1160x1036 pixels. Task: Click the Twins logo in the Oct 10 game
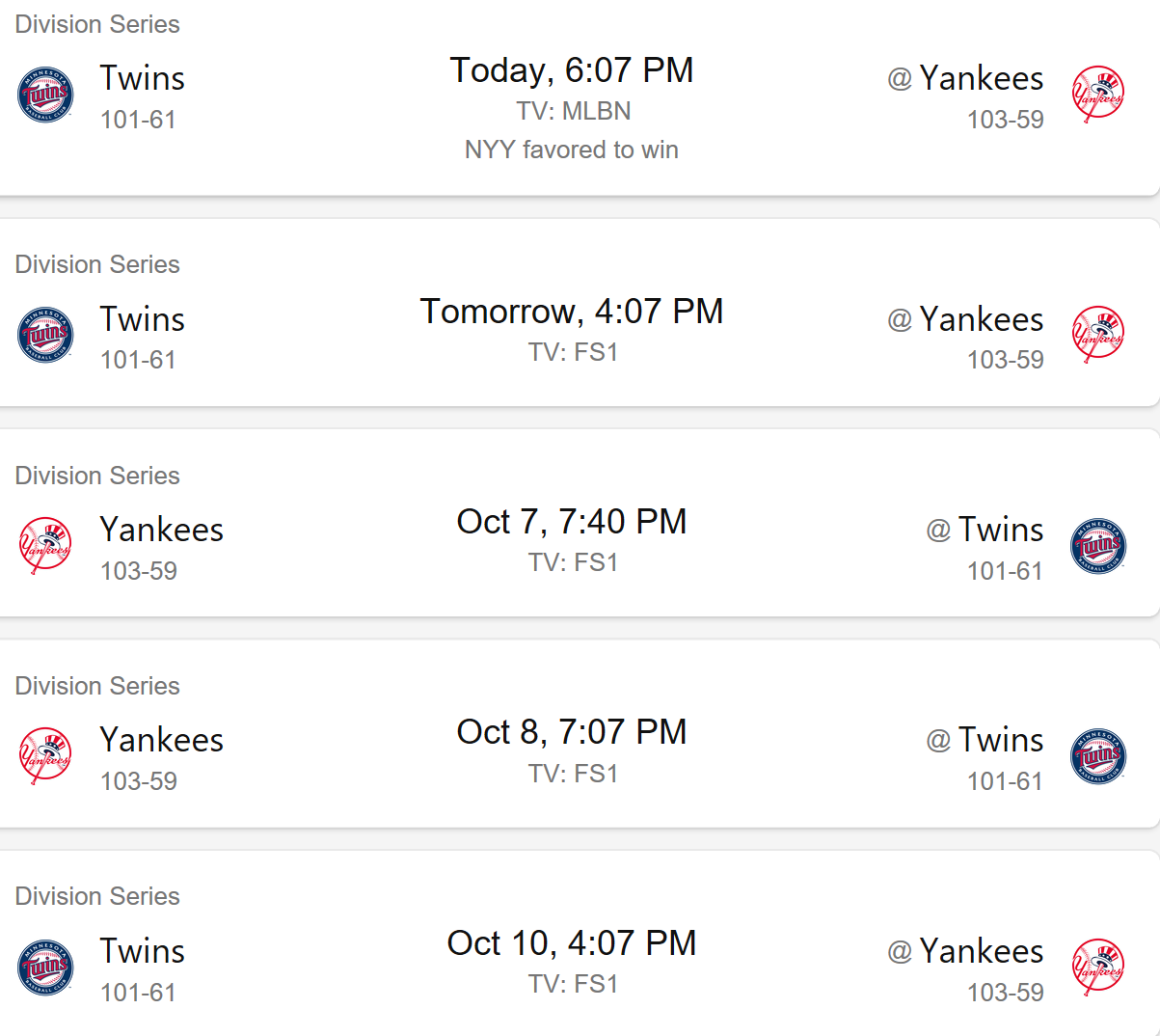coord(45,967)
